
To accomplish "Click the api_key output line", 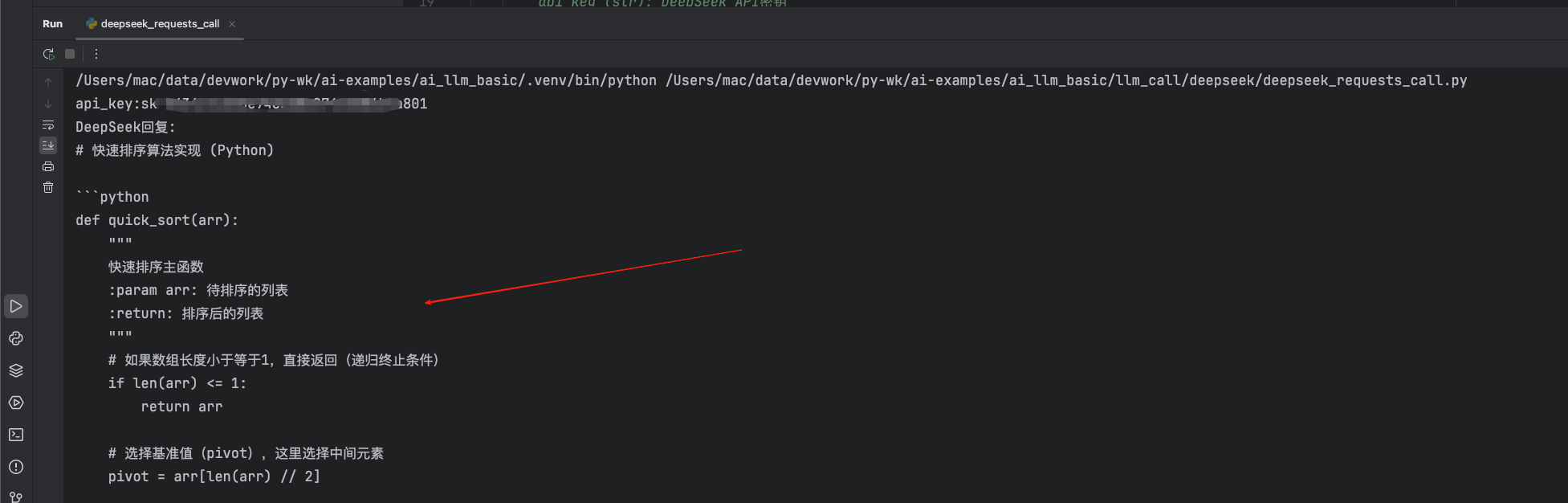I will [x=251, y=104].
